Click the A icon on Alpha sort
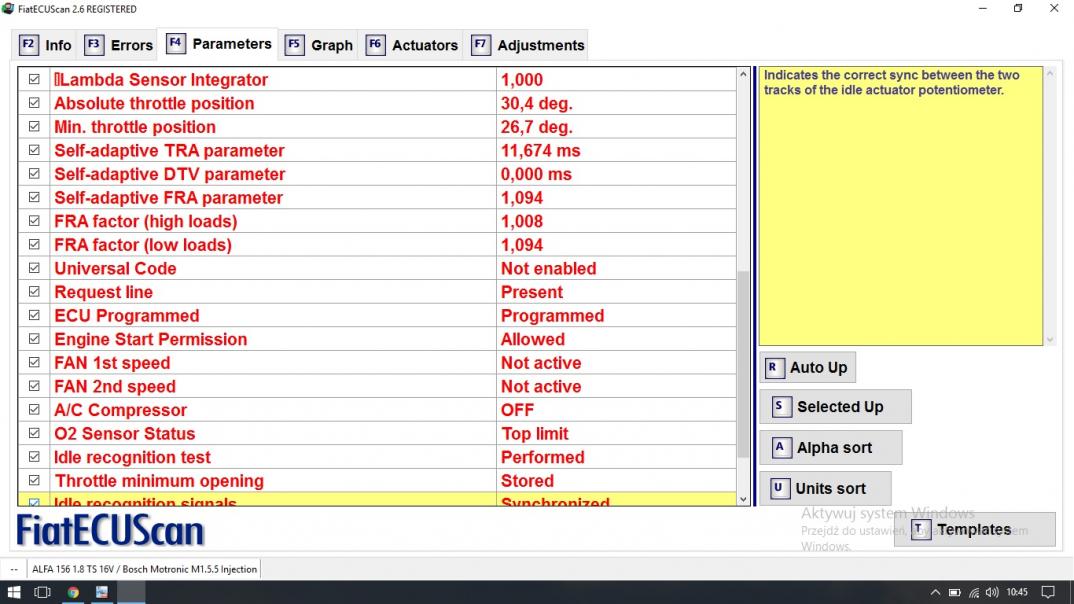 click(781, 448)
